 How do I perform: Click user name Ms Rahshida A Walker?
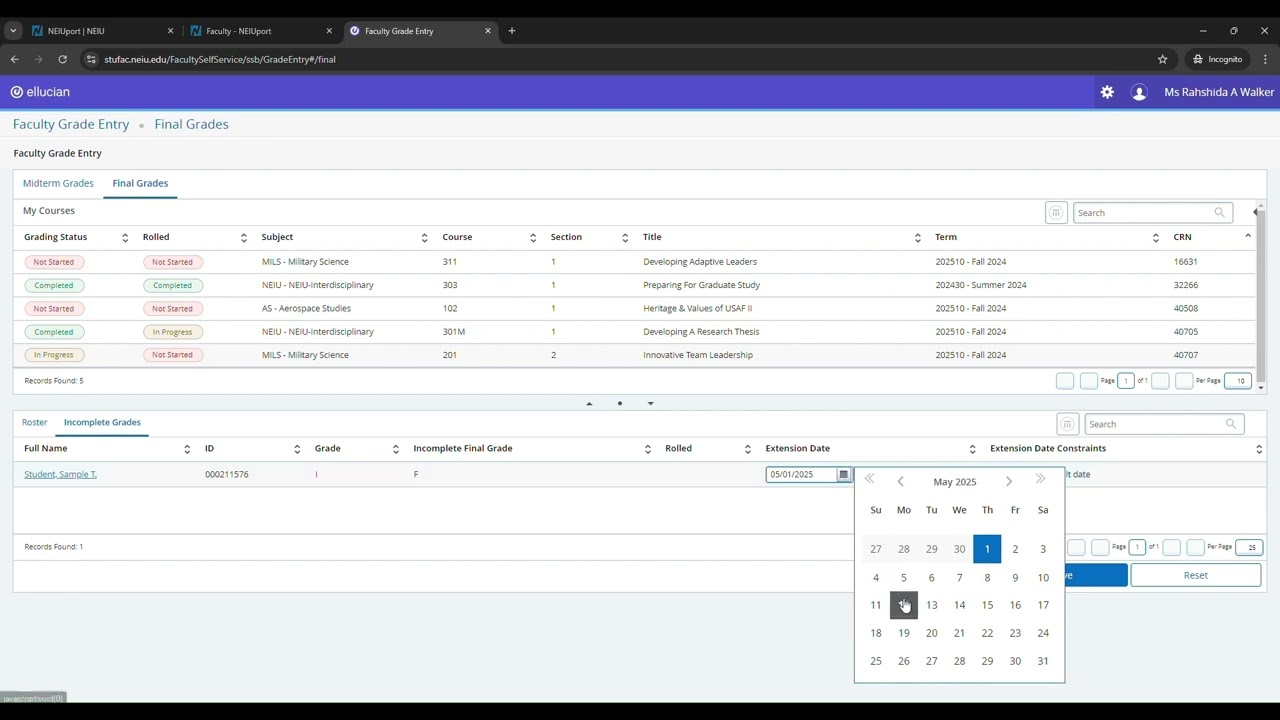[x=1219, y=92]
